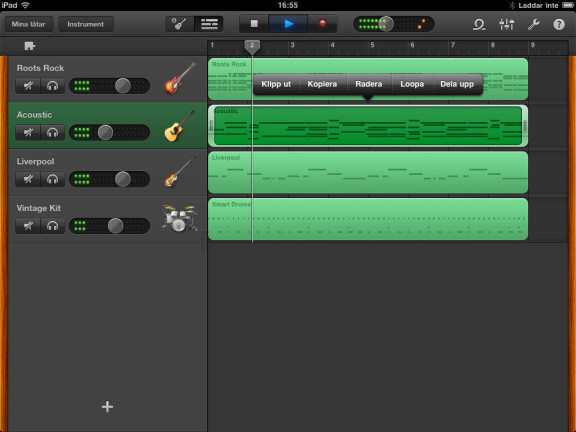Select the Liverpool region in timeline

click(x=368, y=173)
